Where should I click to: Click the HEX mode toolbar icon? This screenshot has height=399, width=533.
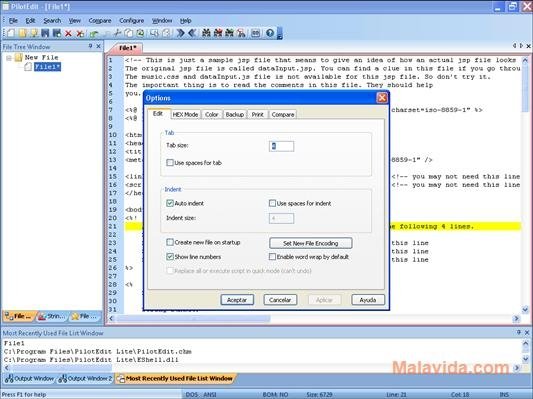pos(255,33)
